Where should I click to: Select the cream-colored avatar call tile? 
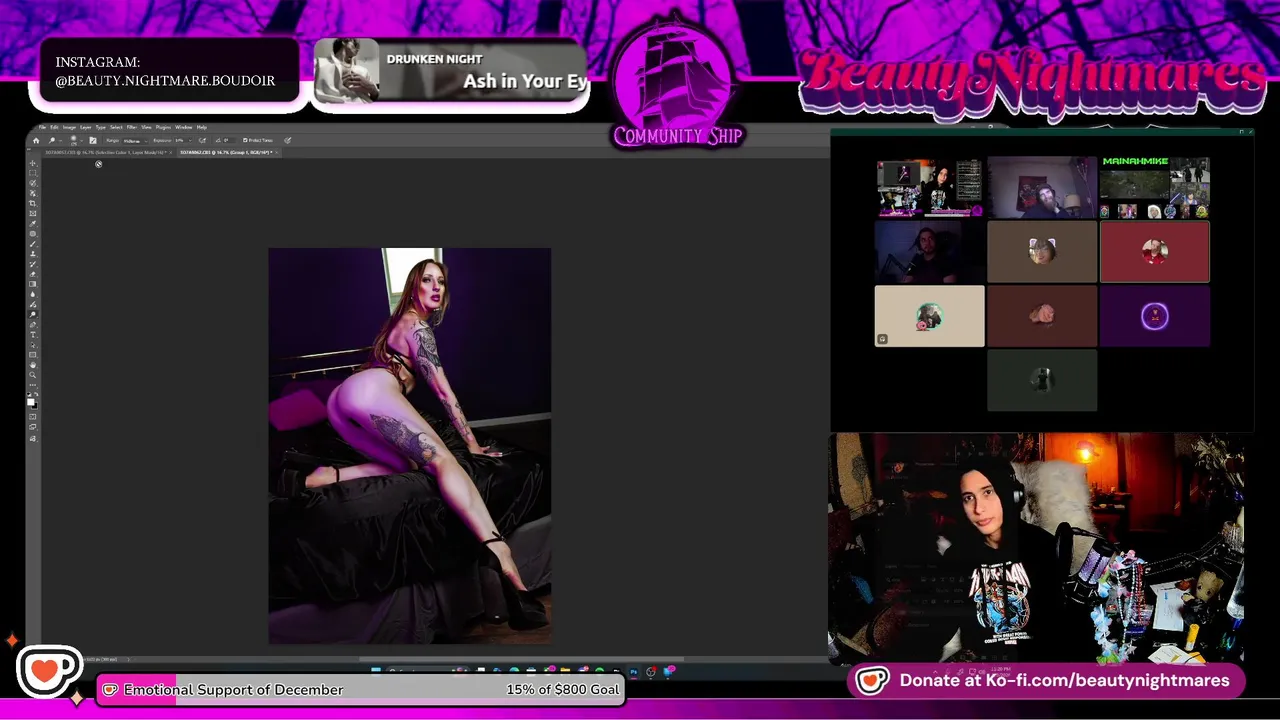[x=929, y=316]
